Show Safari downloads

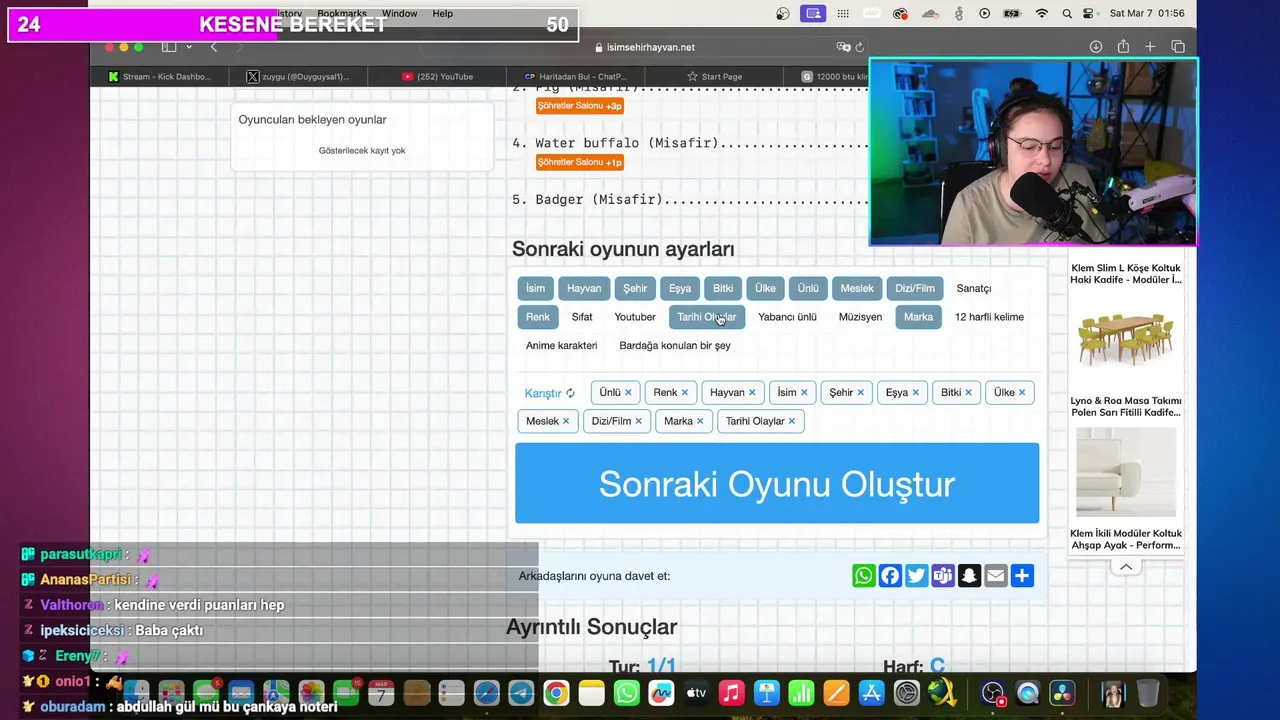[x=1096, y=47]
